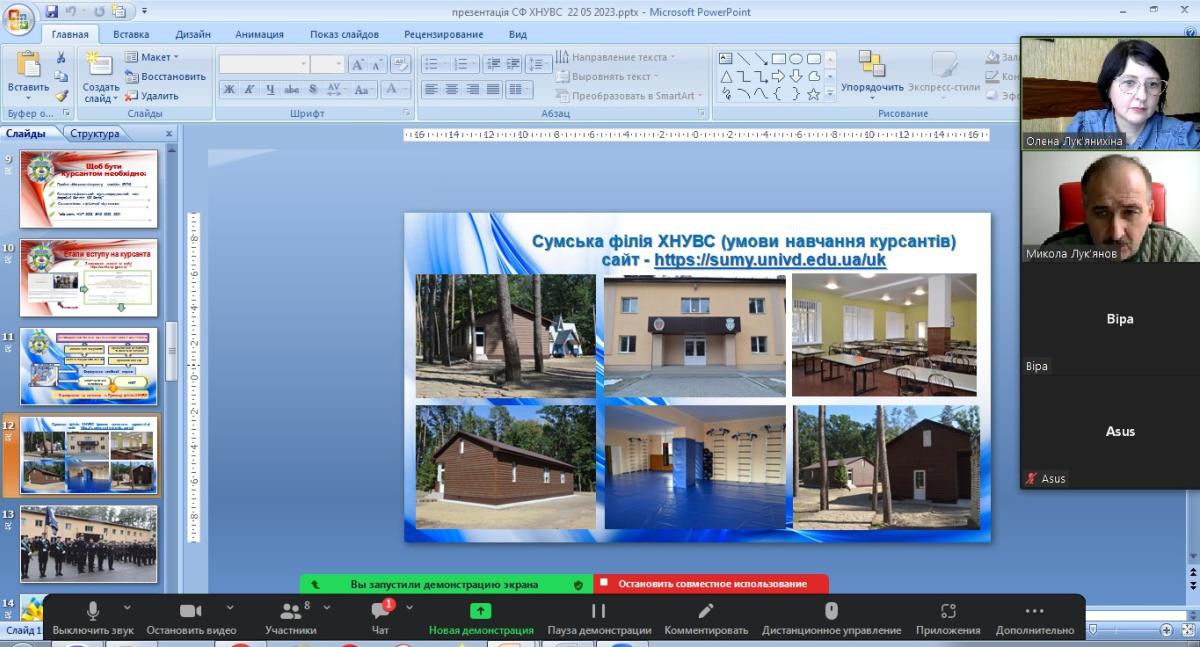Switch to the Вставка ribbon tab
The image size is (1200, 647).
[x=131, y=34]
